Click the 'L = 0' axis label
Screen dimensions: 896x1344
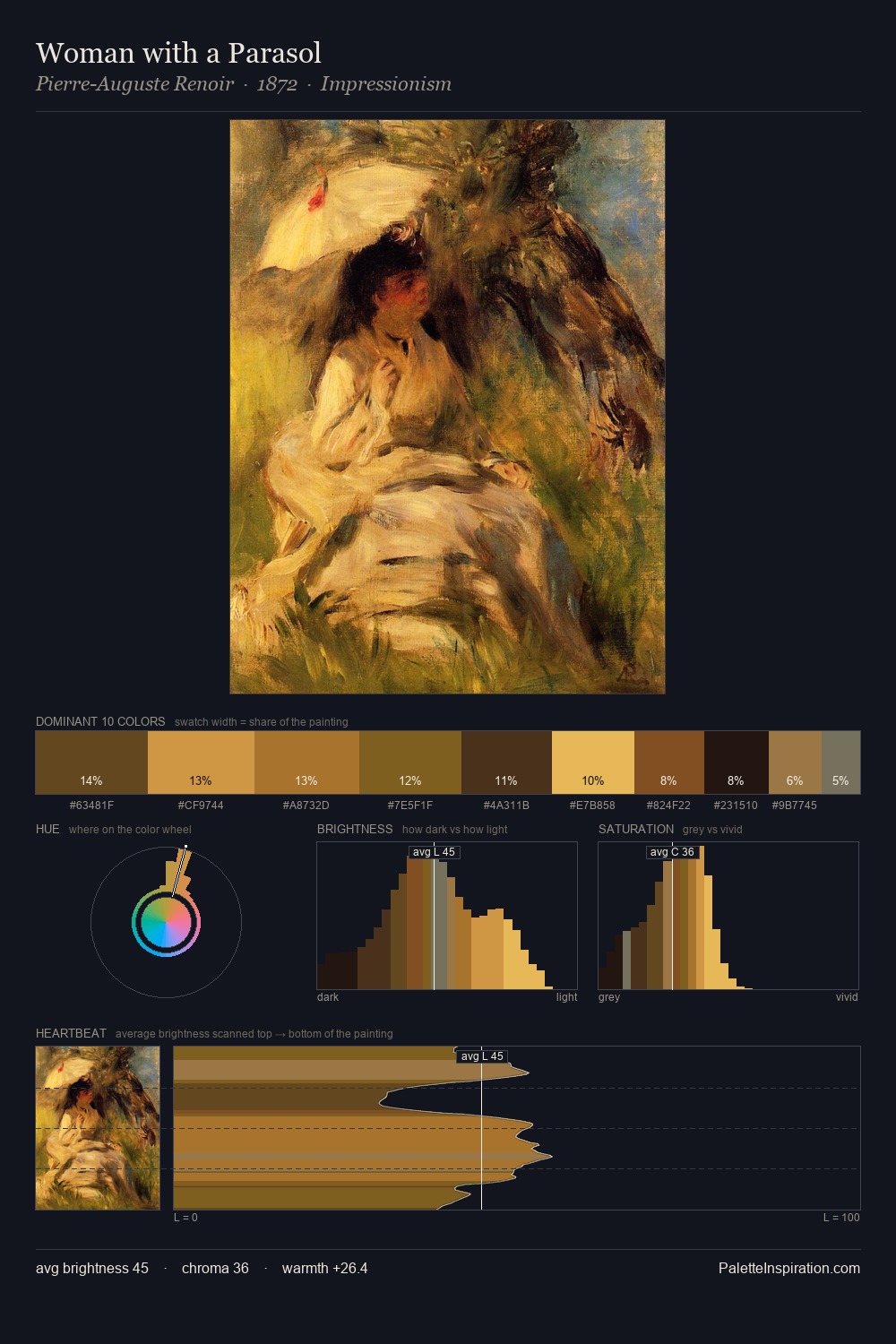point(185,1218)
